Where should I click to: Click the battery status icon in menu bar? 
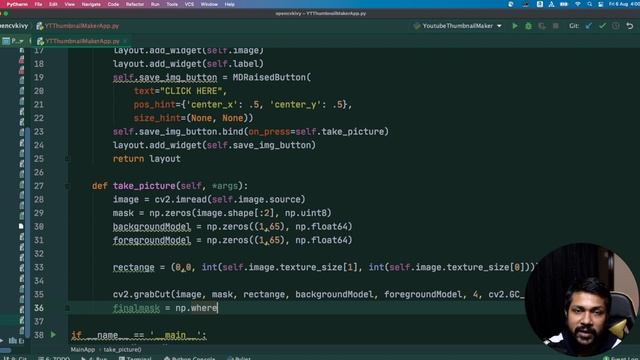564,4
